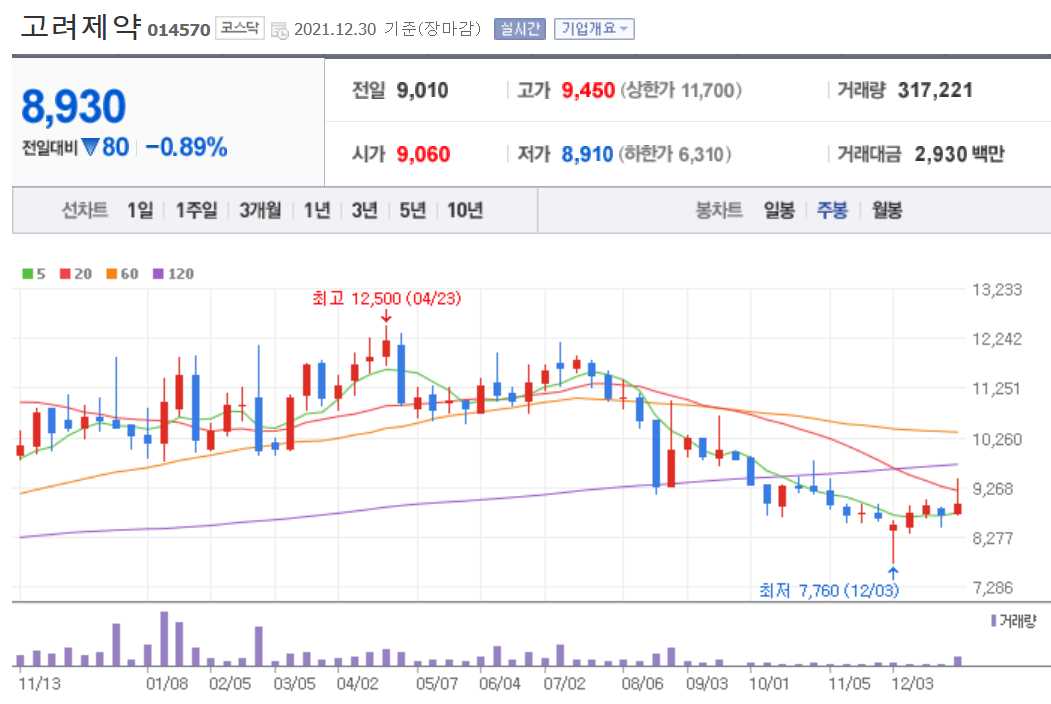Click the calendar icon beside the date
The image size is (1051, 704).
click(280, 30)
